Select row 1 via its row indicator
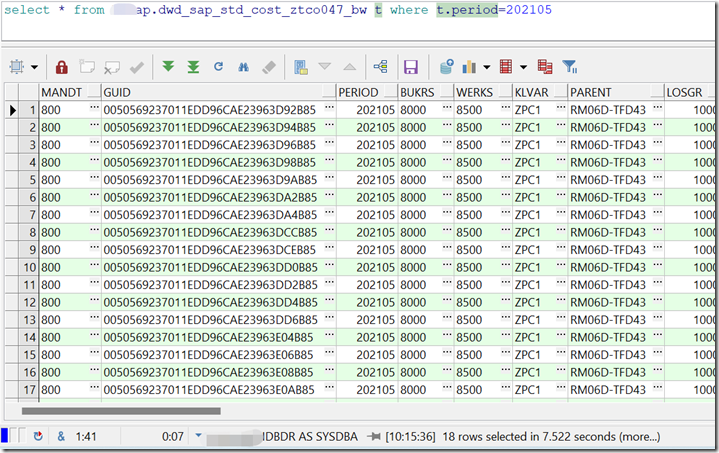This screenshot has width=719, height=453. (12, 110)
